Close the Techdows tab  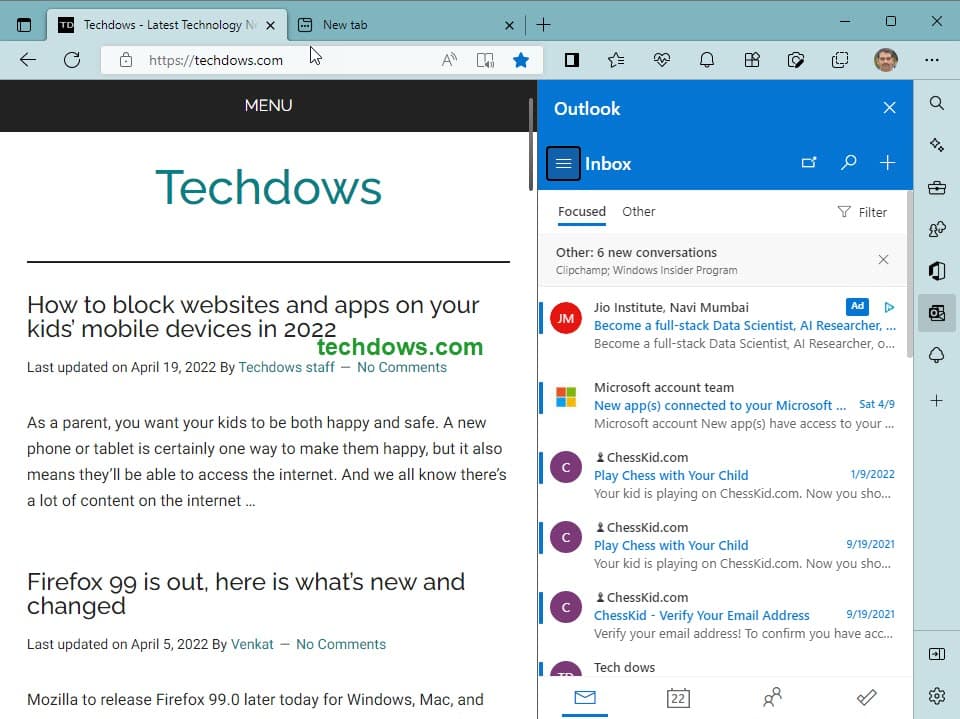(271, 25)
